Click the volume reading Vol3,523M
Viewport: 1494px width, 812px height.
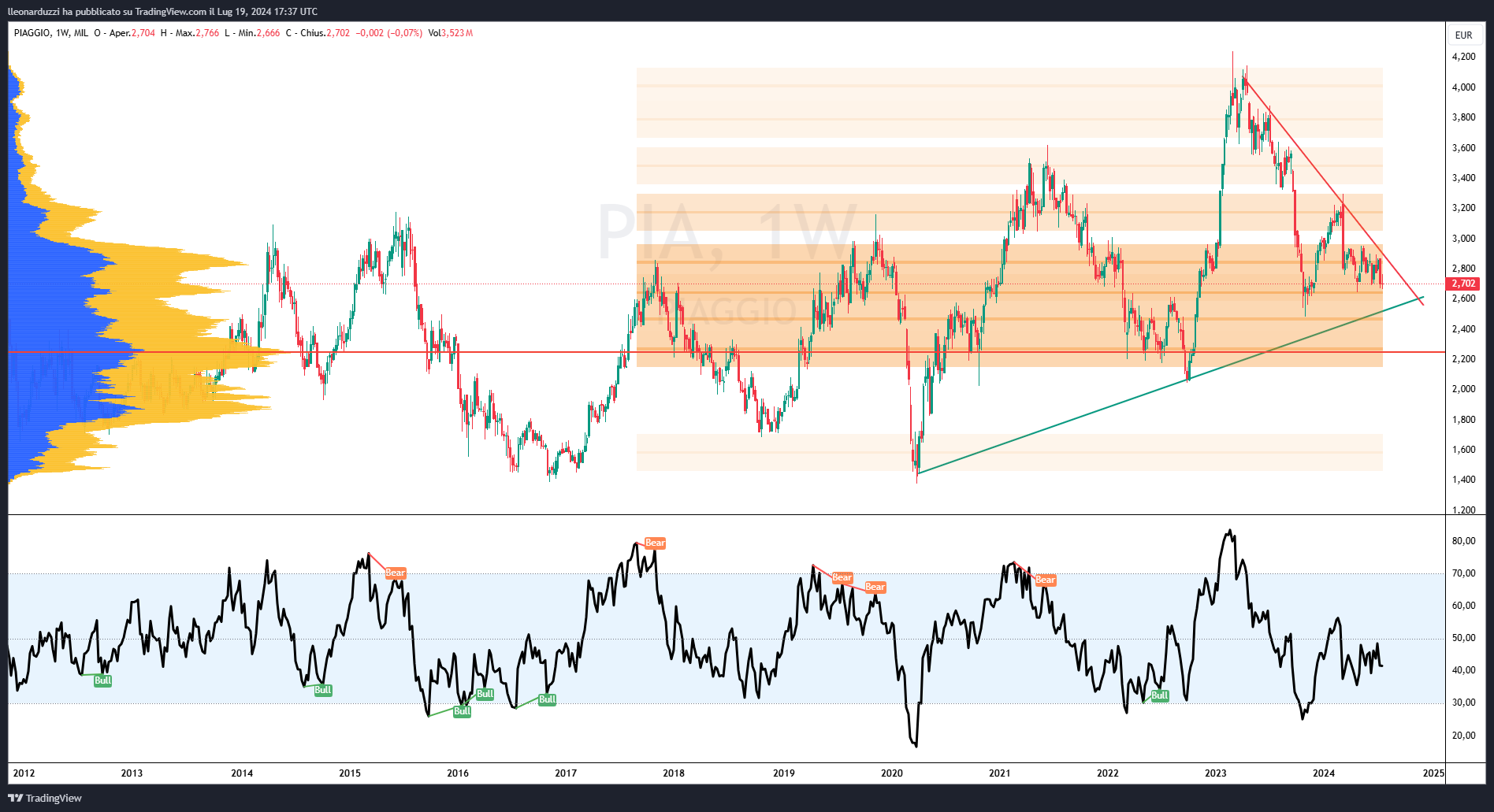451,33
